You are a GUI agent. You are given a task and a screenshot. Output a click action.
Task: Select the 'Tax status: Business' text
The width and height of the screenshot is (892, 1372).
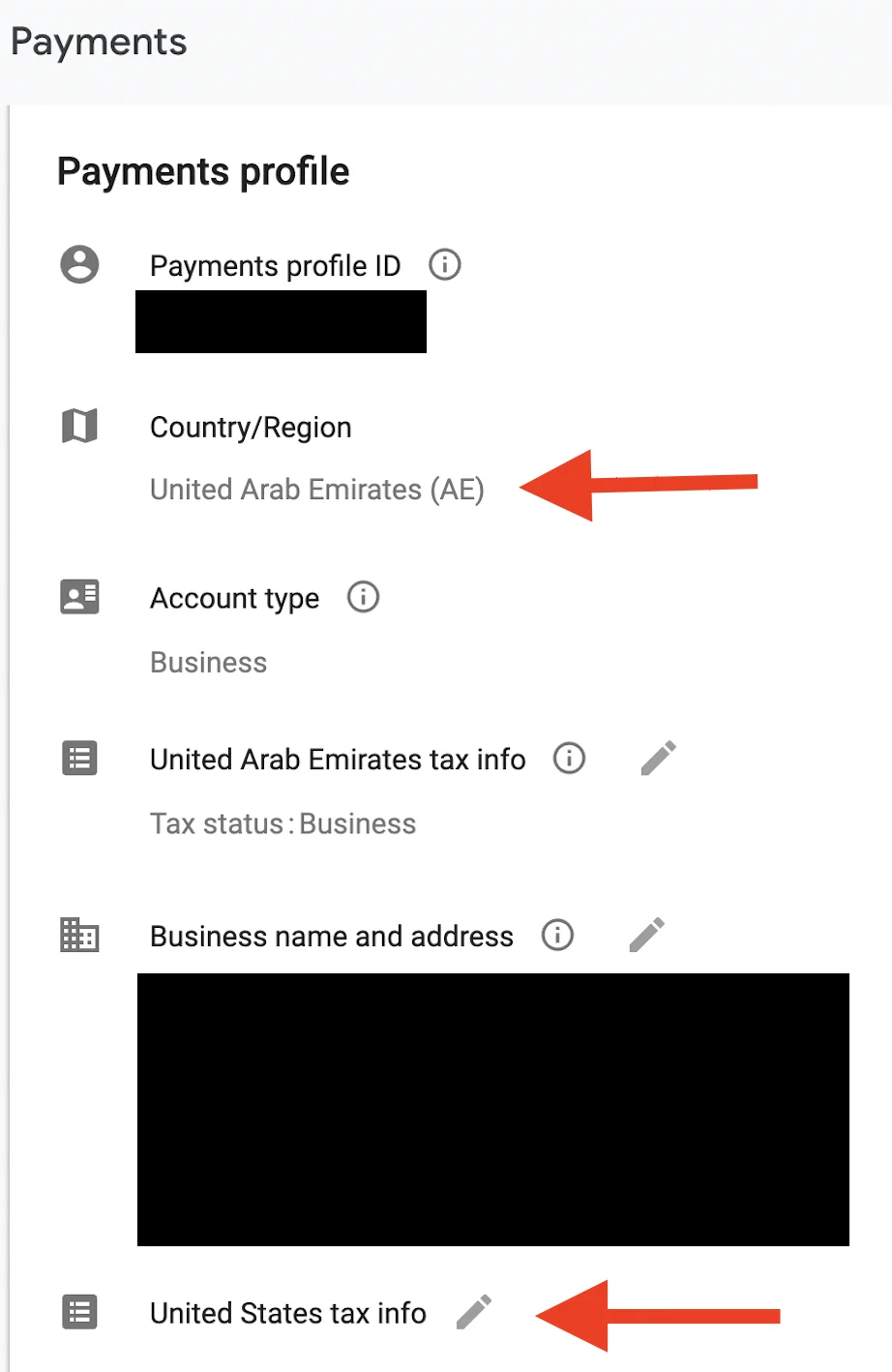(283, 824)
